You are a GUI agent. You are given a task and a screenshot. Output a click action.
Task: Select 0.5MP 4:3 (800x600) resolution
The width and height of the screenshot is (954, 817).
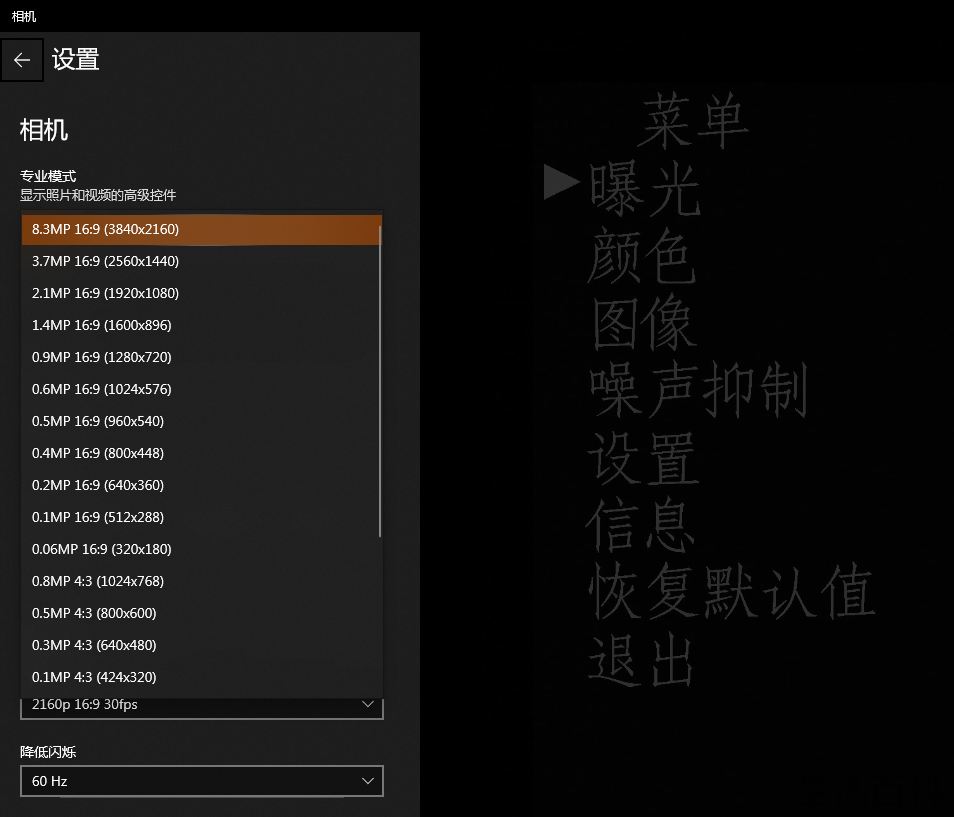click(201, 613)
